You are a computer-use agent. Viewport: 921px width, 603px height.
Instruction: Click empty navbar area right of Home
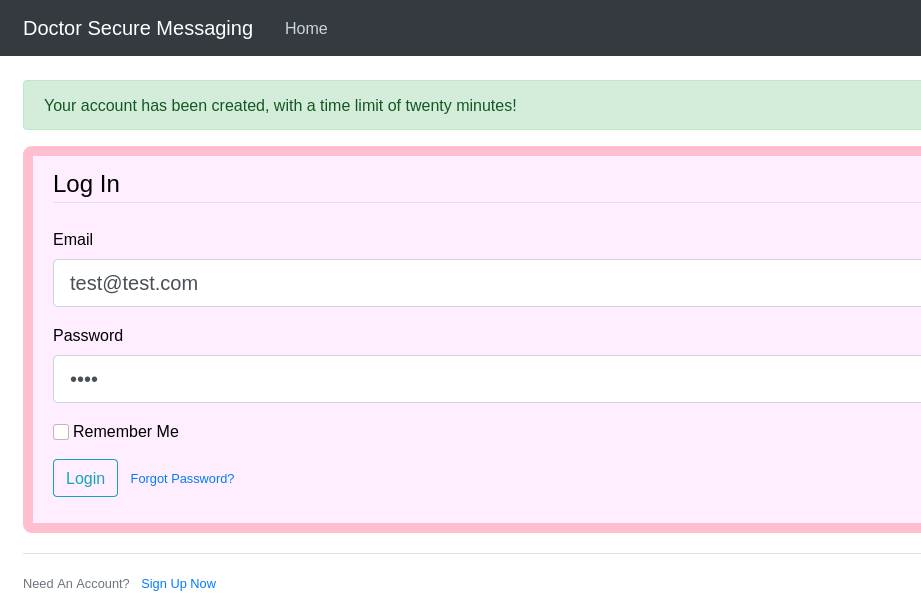click(x=620, y=28)
